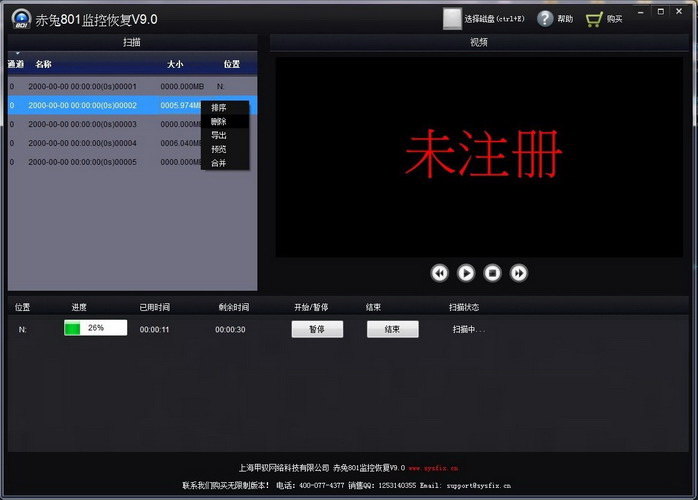This screenshot has height=500, width=698.
Task: Click the 0006.040MB size cell
Action: [x=181, y=143]
